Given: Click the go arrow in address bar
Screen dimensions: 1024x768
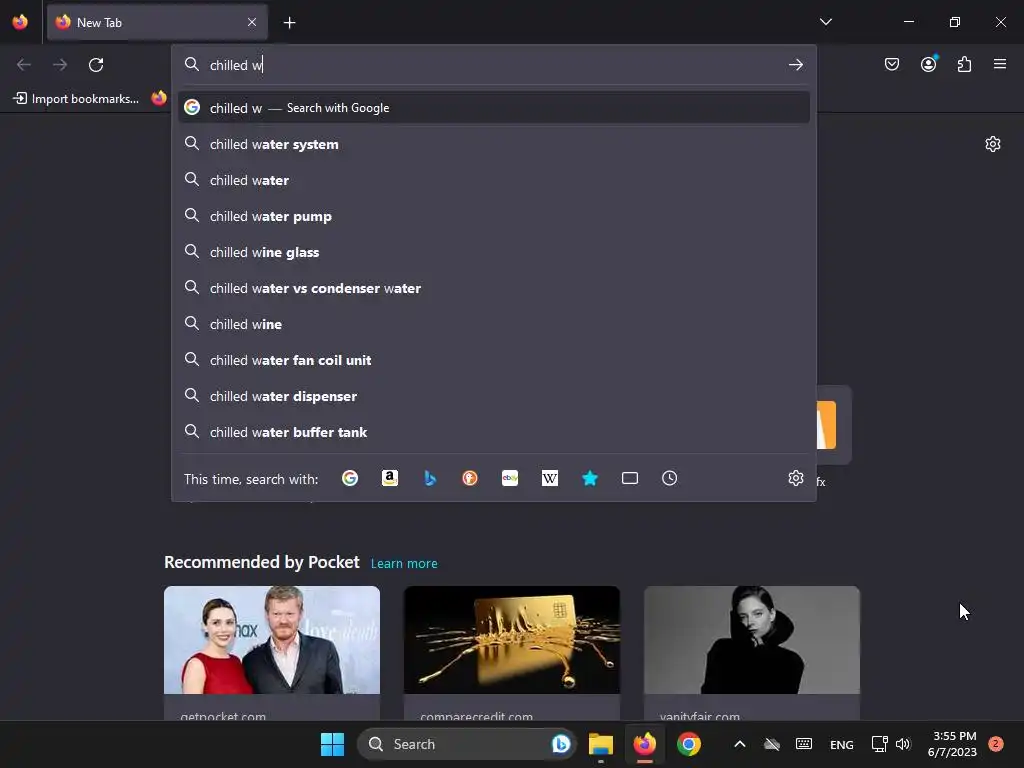Looking at the screenshot, I should (795, 65).
